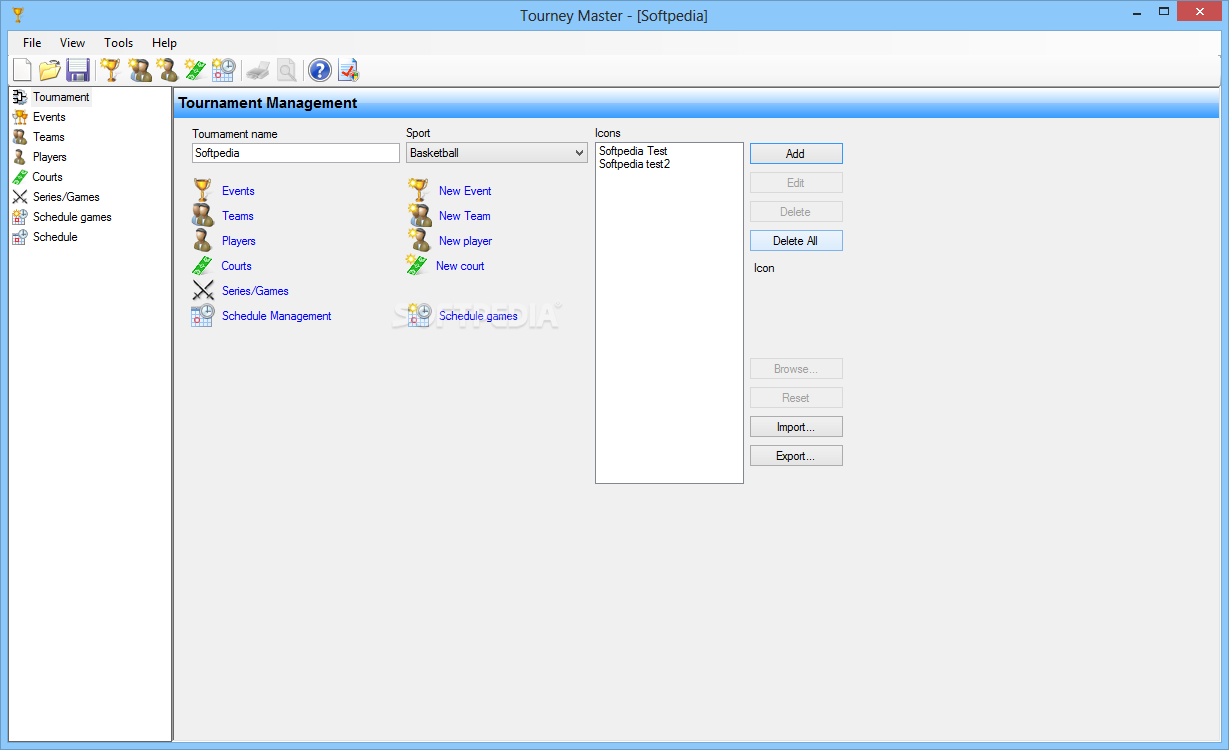This screenshot has width=1229, height=750.
Task: Click the New Event text link
Action: [465, 191]
